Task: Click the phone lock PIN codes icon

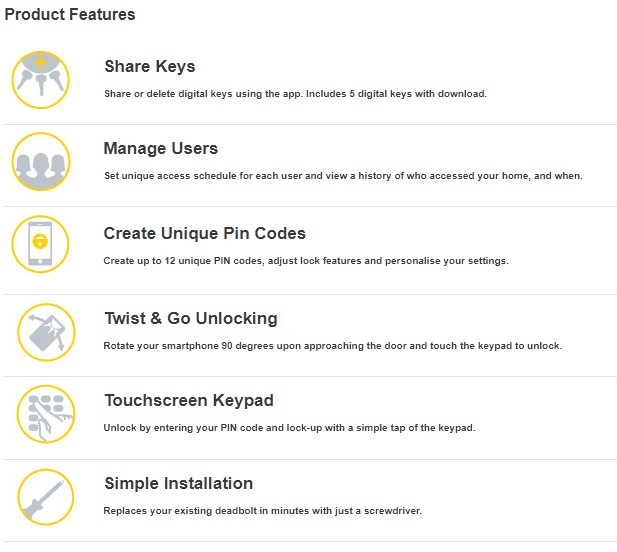Action: [41, 244]
